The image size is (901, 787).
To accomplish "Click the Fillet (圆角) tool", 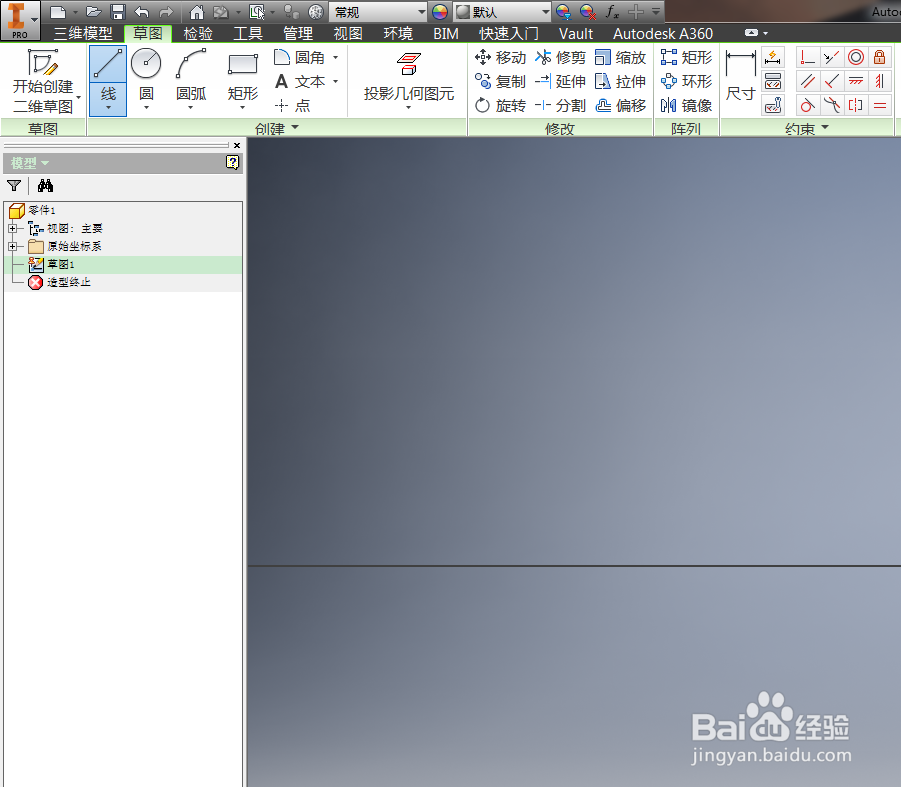I will point(299,57).
